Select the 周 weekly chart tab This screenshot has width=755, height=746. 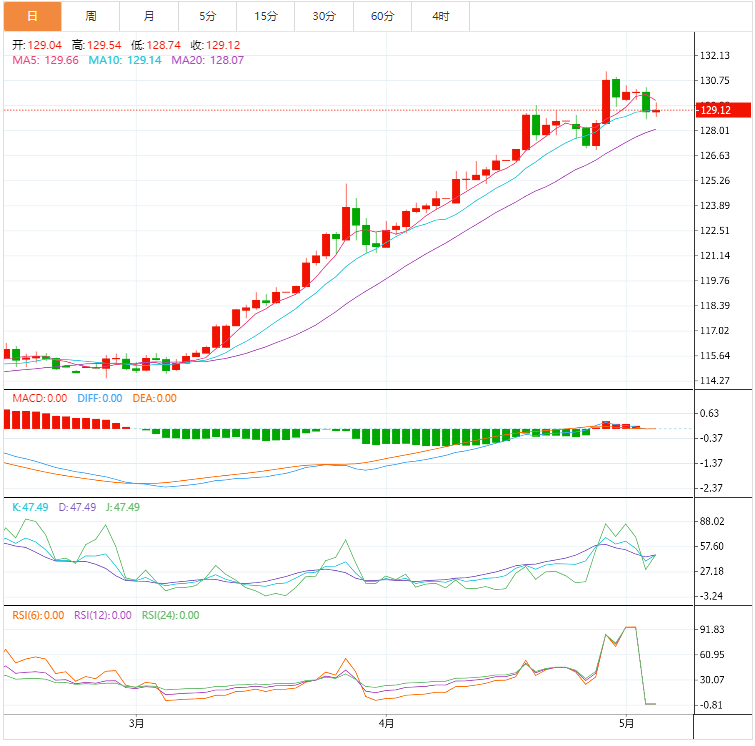91,16
